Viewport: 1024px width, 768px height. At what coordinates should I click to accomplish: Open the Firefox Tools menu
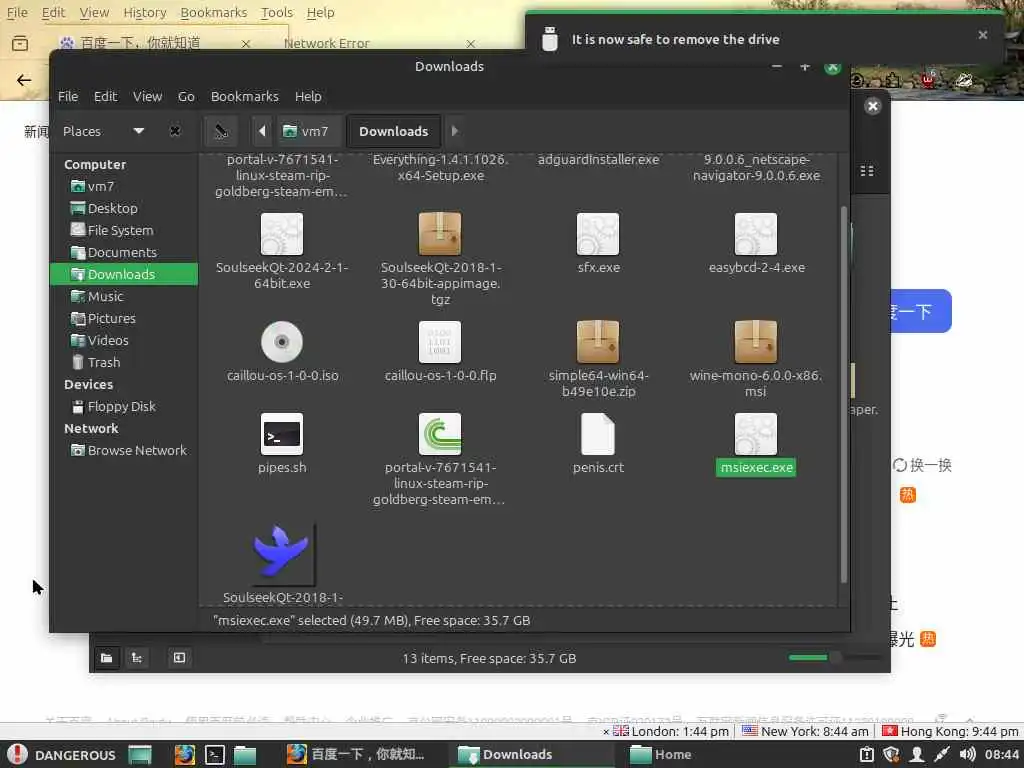click(277, 12)
